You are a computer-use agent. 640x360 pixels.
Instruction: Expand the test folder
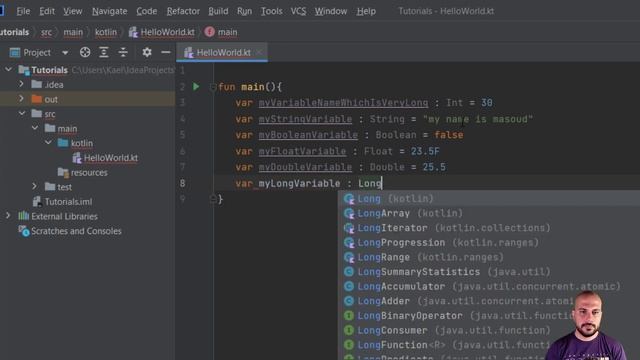coord(35,187)
